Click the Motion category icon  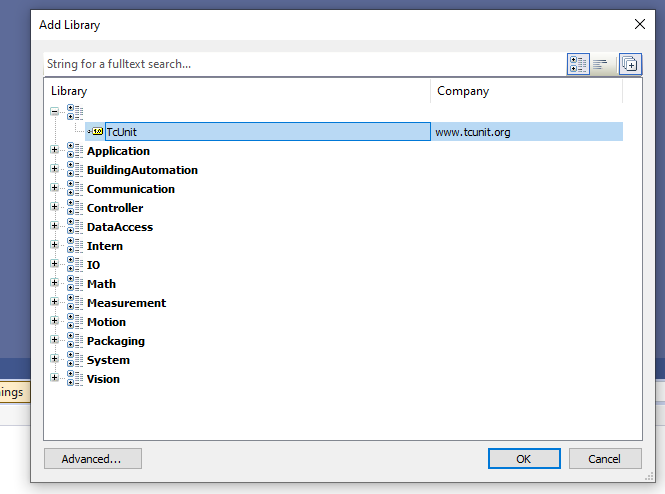point(75,322)
